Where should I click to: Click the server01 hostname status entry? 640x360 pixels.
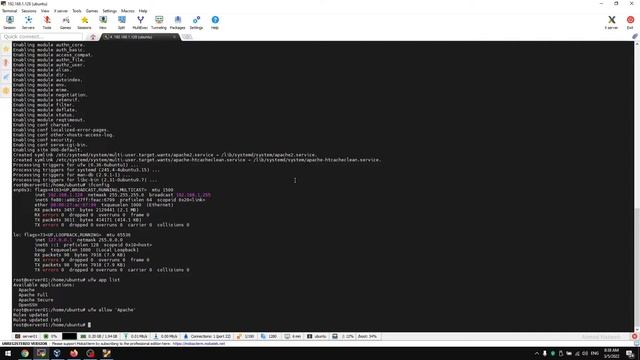click(26, 336)
